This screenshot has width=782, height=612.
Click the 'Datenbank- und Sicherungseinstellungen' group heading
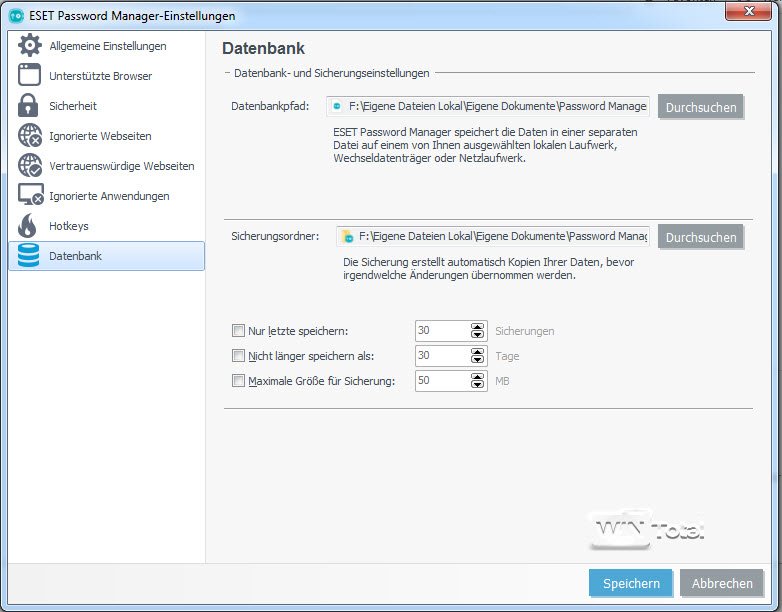pyautogui.click(x=332, y=73)
